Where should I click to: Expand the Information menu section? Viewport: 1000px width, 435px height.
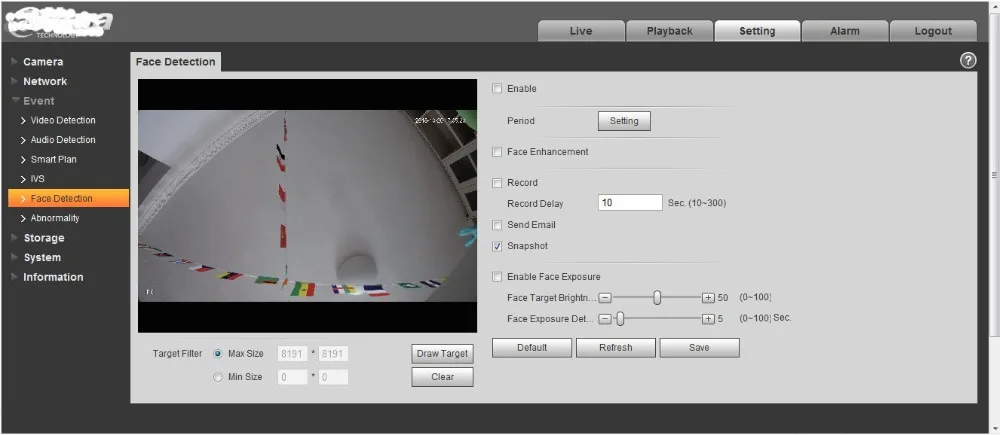[x=53, y=277]
